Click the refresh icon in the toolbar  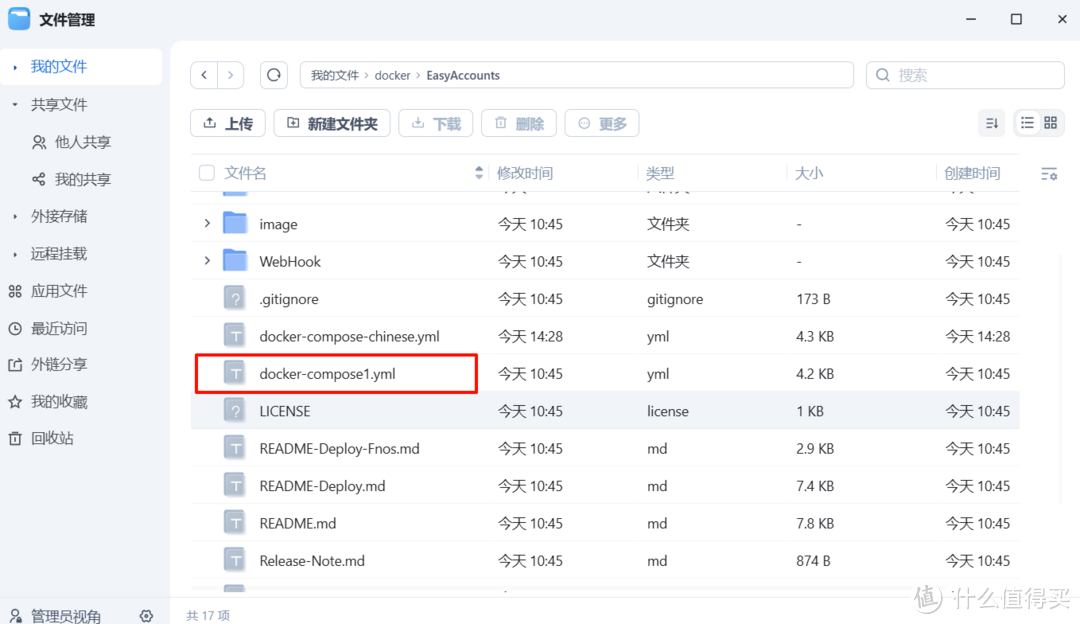274,75
